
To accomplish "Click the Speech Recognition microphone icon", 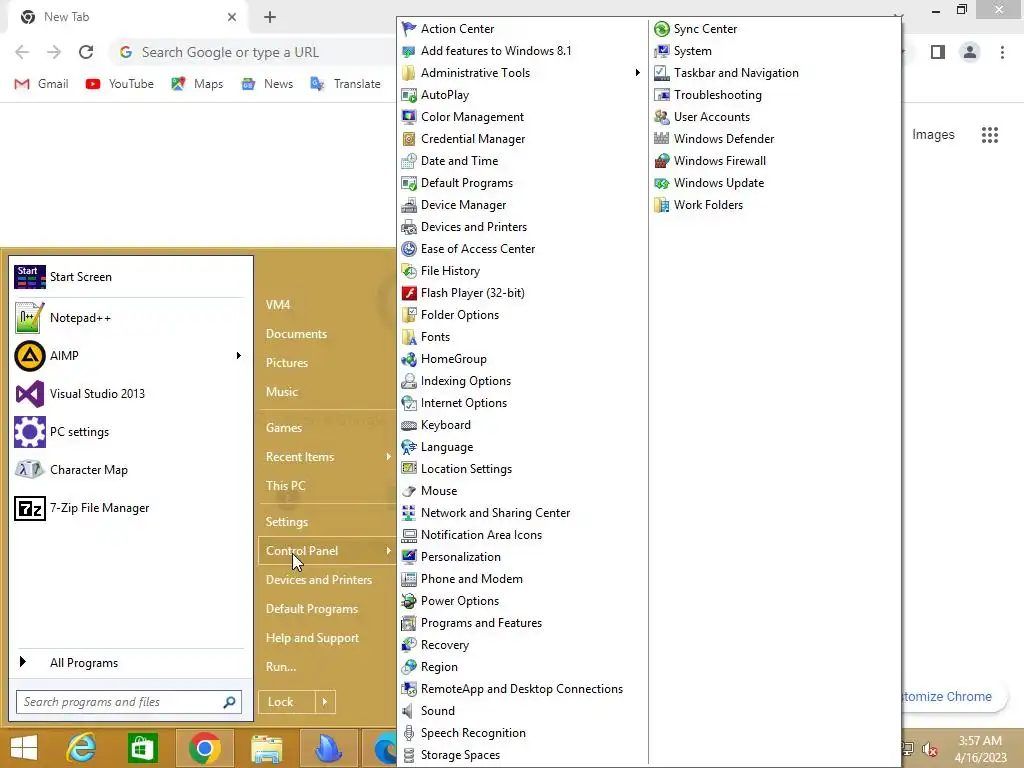I will tap(409, 733).
